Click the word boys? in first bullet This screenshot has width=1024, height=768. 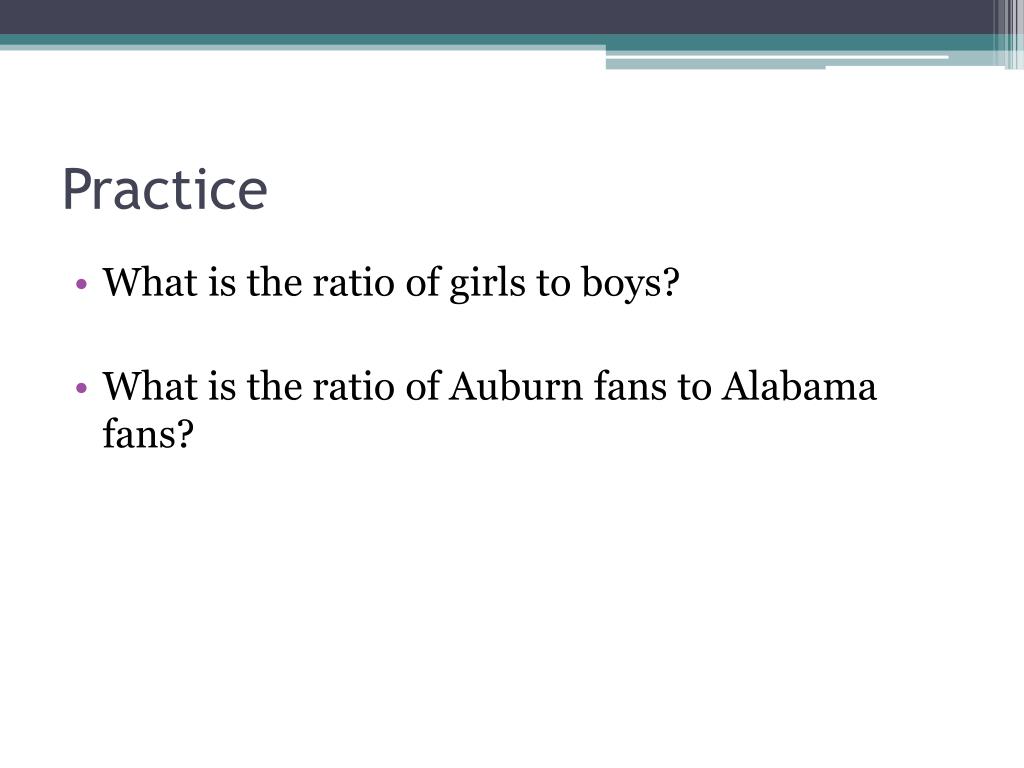click(x=631, y=285)
